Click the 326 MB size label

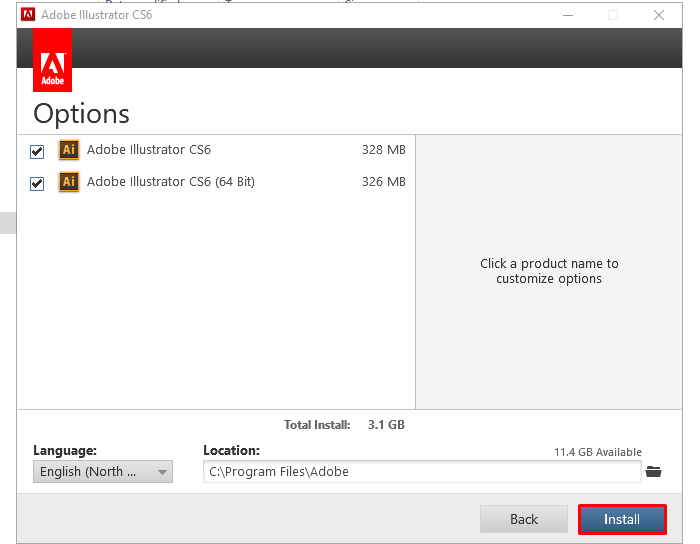coord(383,182)
